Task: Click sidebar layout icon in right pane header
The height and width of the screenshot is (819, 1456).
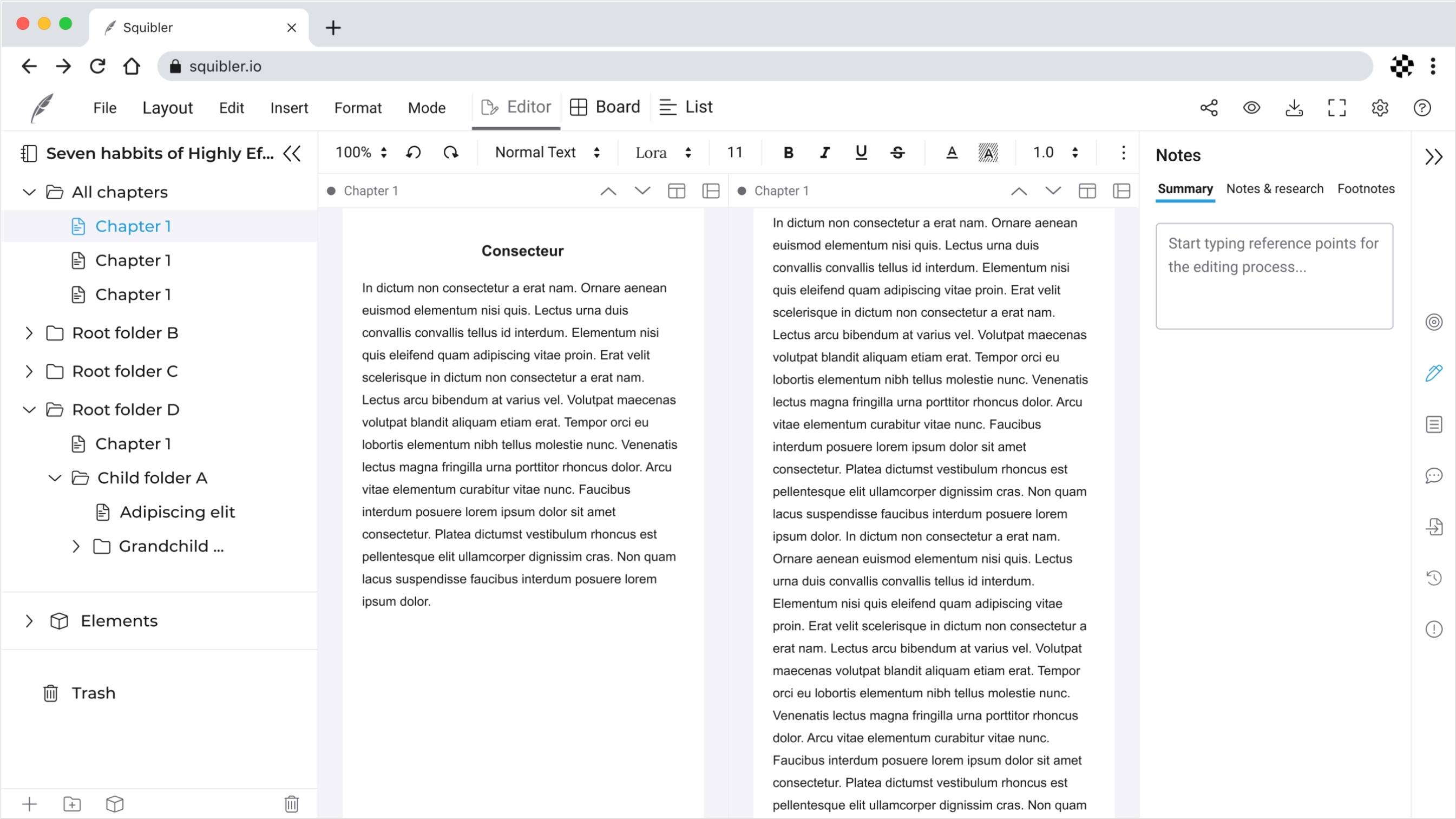Action: pos(1121,191)
